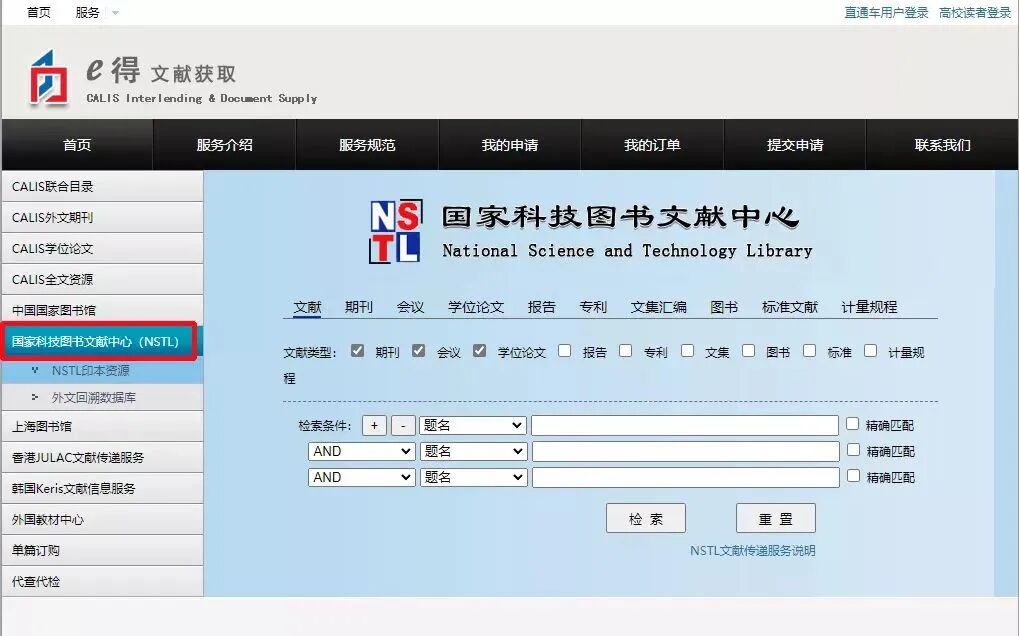Check the 文集 document type checkbox

tap(688, 351)
